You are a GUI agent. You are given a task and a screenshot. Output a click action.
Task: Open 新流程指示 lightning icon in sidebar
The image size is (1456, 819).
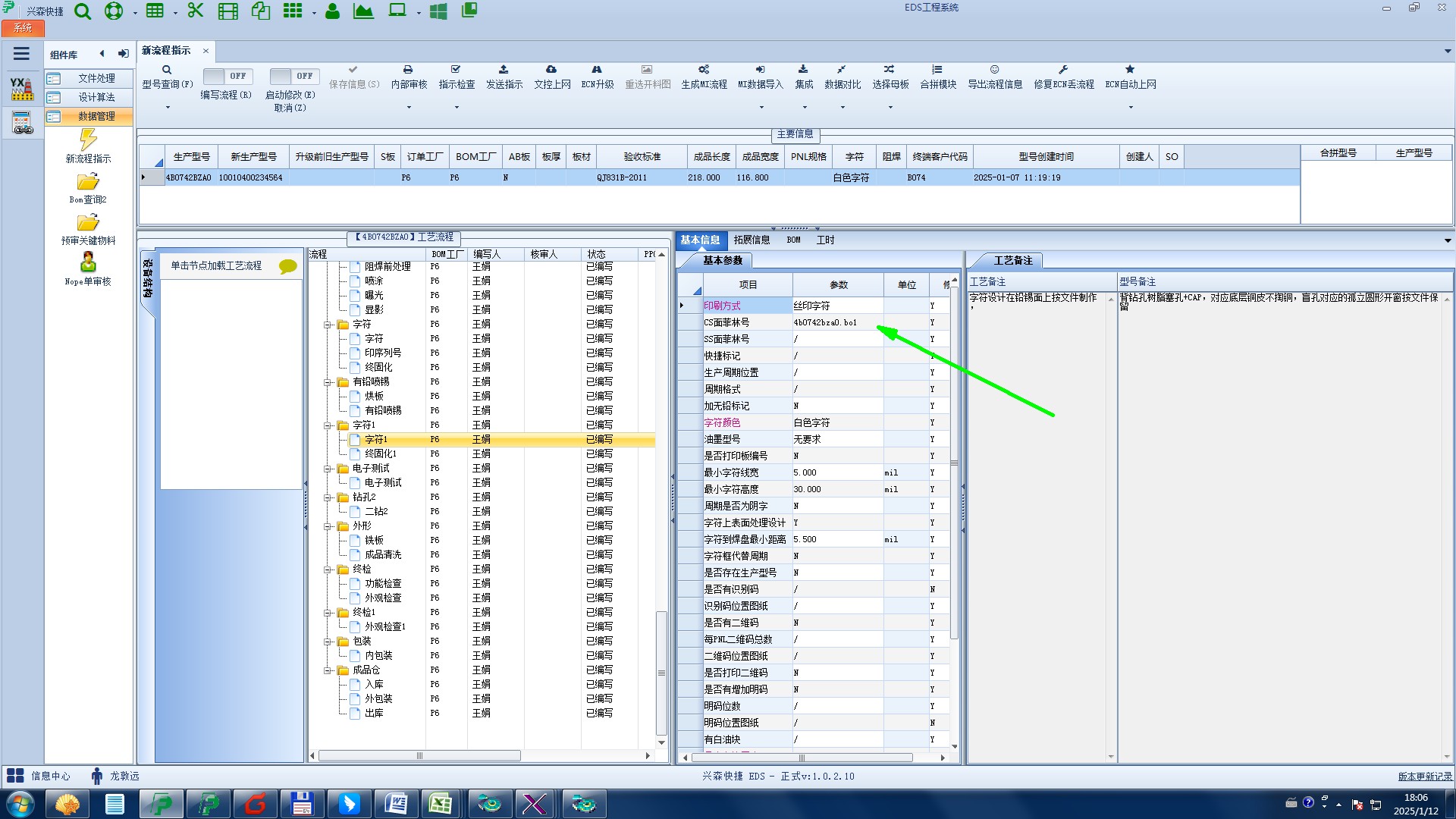[88, 140]
